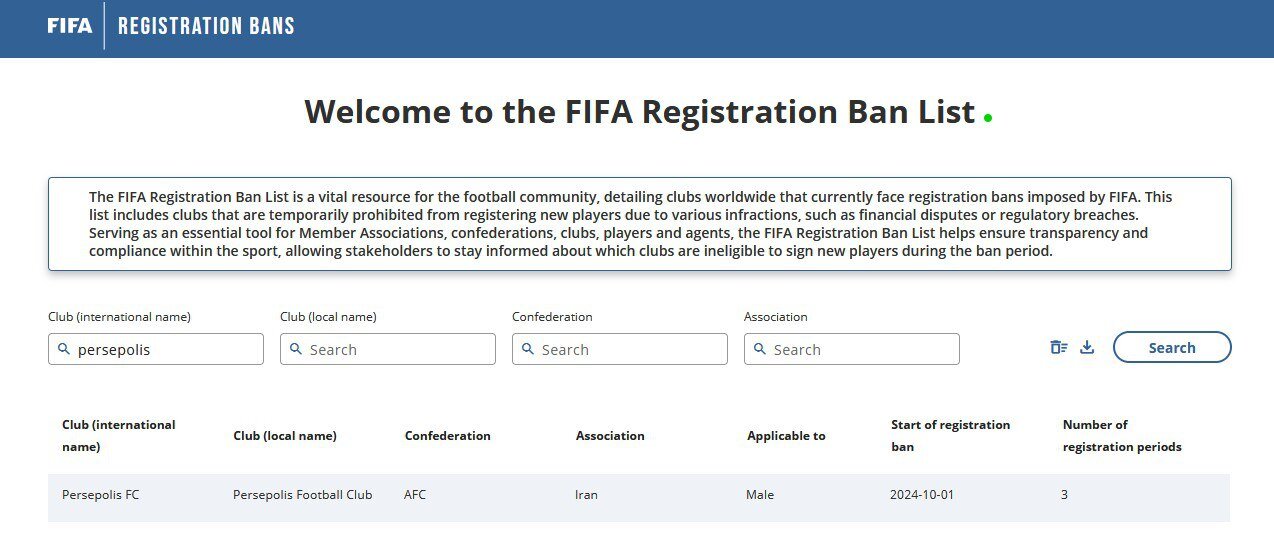Click the clear filters trash icon
1274x543 pixels.
pos(1058,348)
